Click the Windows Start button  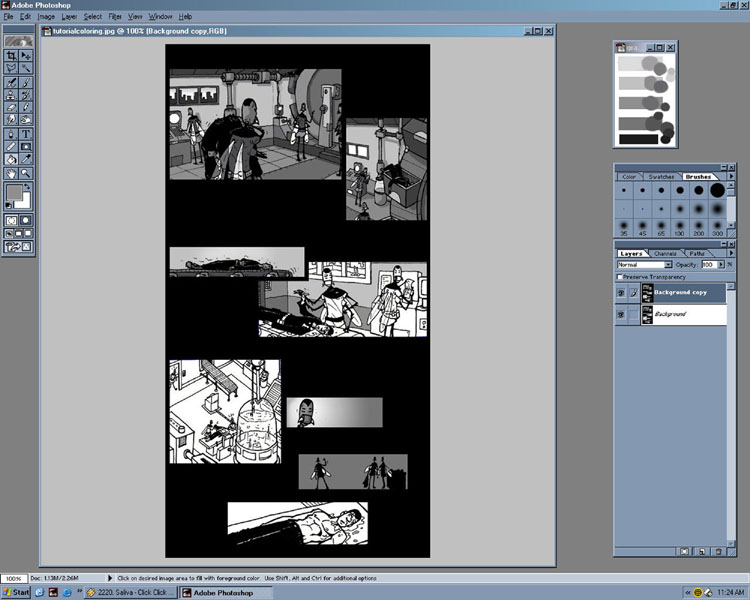pyautogui.click(x=16, y=592)
